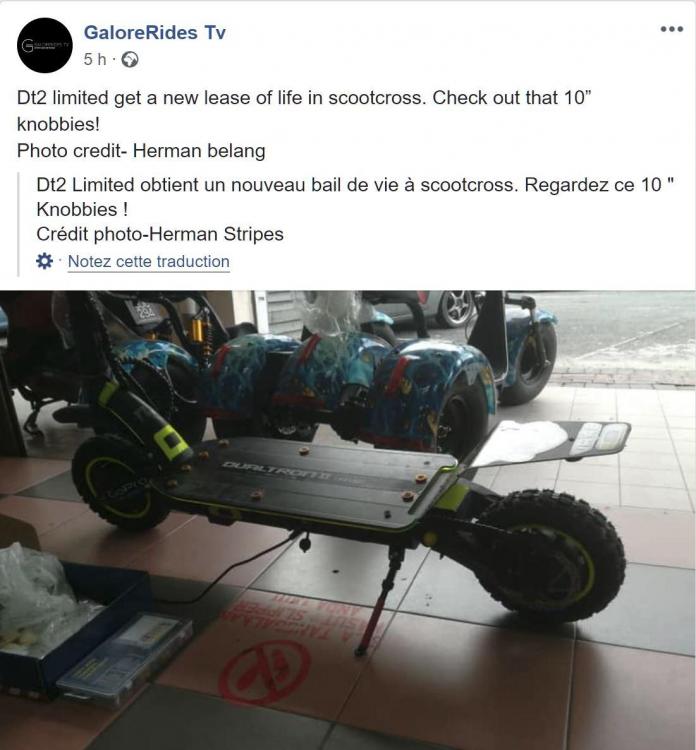Open the three-dot post options menu
The image size is (696, 750).
[672, 29]
